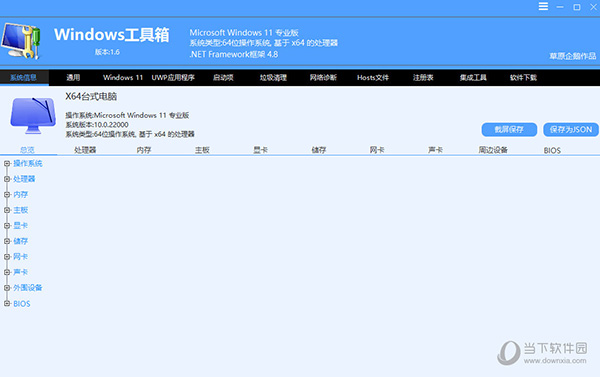Switch to the 软件下载 tab
The width and height of the screenshot is (600, 377).
[x=523, y=78]
